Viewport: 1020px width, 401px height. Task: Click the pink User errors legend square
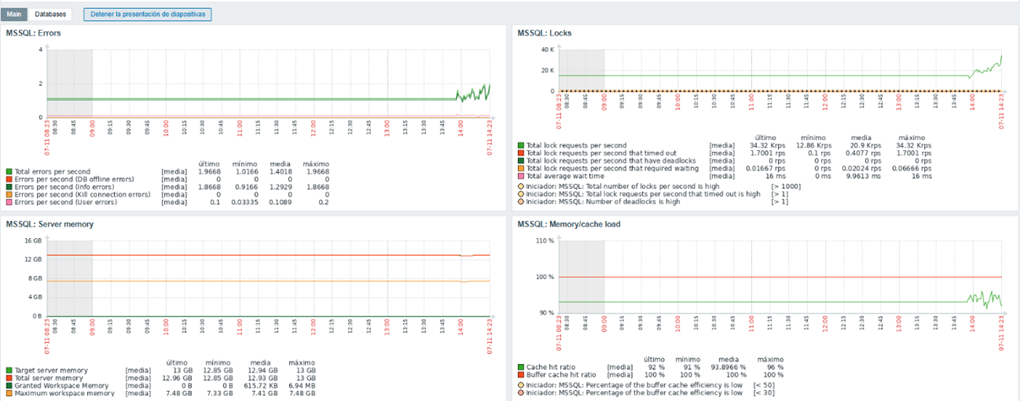9,202
